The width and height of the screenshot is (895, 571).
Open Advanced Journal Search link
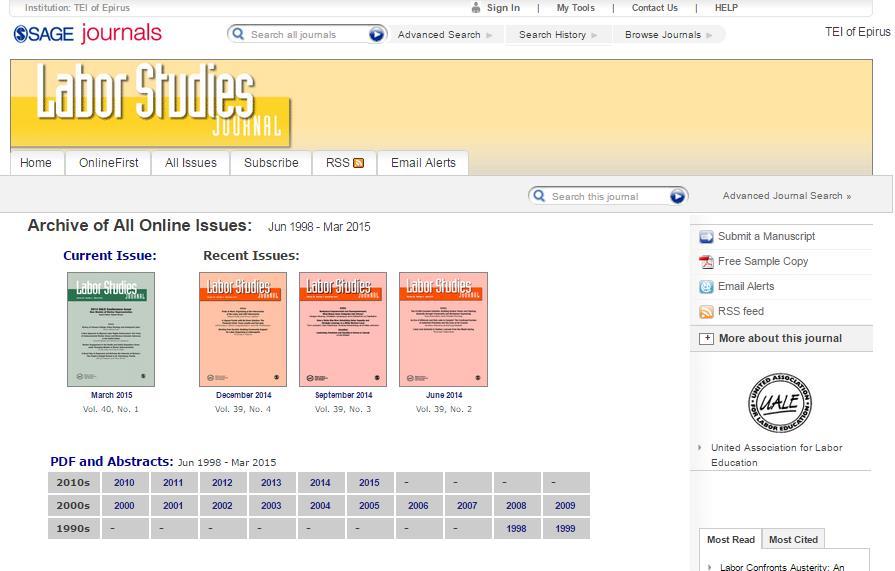point(787,196)
